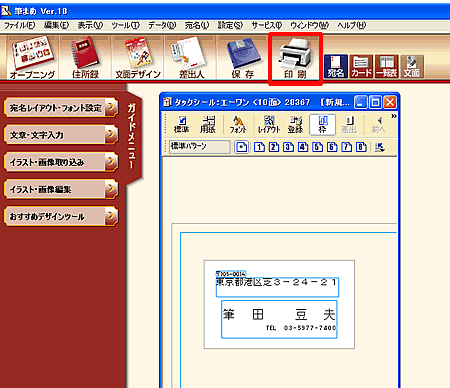Open the サービス(I) menu
450x388 pixels.
266,25
